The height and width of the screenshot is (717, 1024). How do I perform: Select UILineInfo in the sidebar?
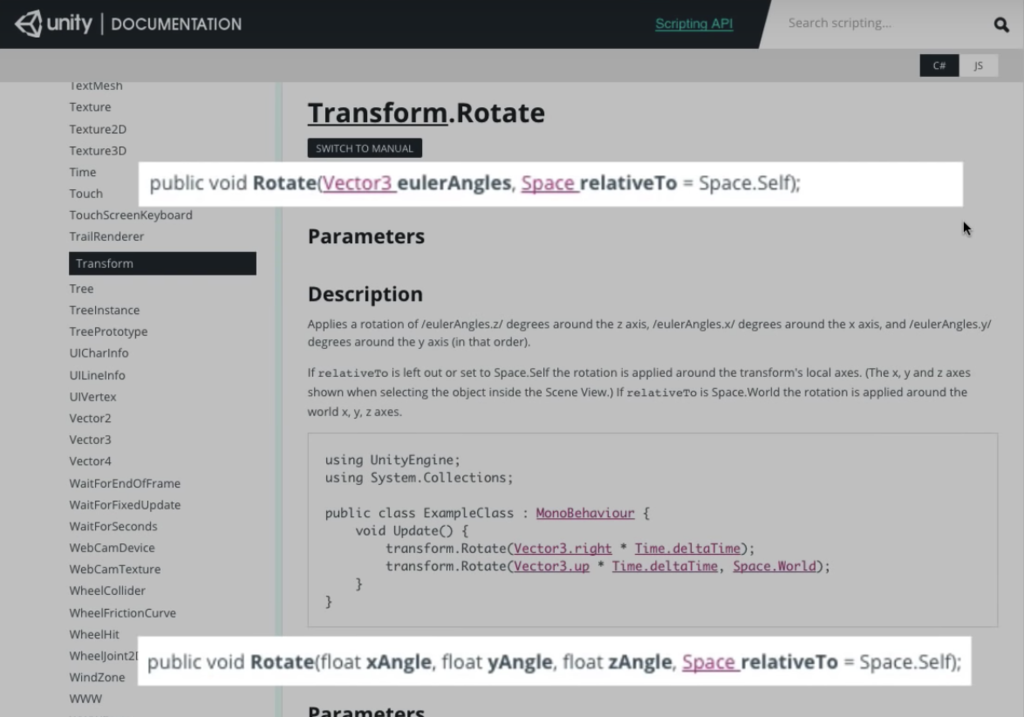97,375
